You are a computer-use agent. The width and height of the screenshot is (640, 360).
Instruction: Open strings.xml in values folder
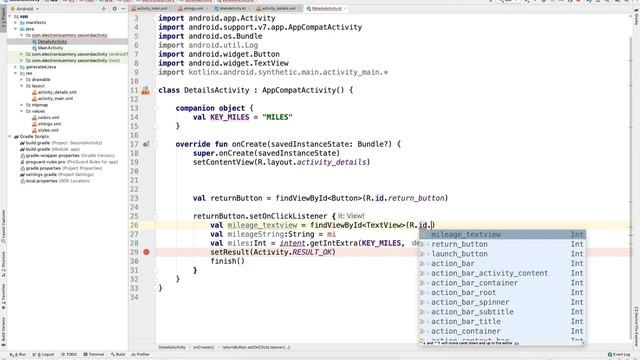[49, 124]
